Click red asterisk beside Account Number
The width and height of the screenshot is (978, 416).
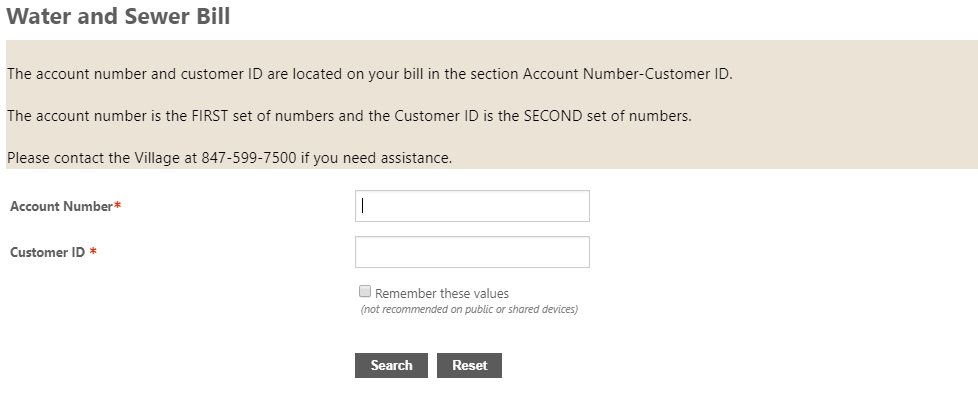pyautogui.click(x=117, y=205)
